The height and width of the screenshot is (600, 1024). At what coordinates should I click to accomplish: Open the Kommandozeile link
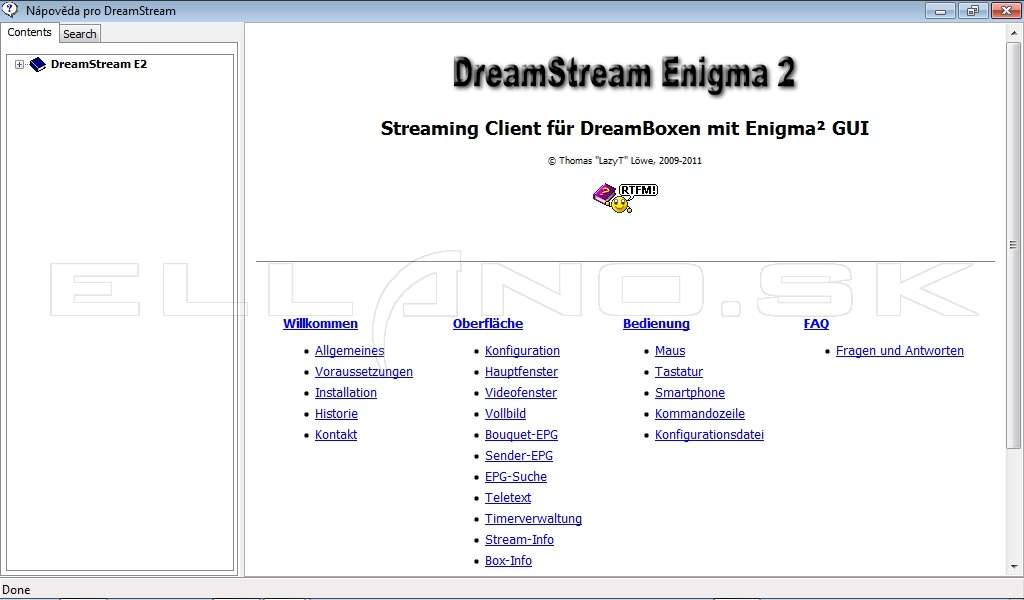699,413
